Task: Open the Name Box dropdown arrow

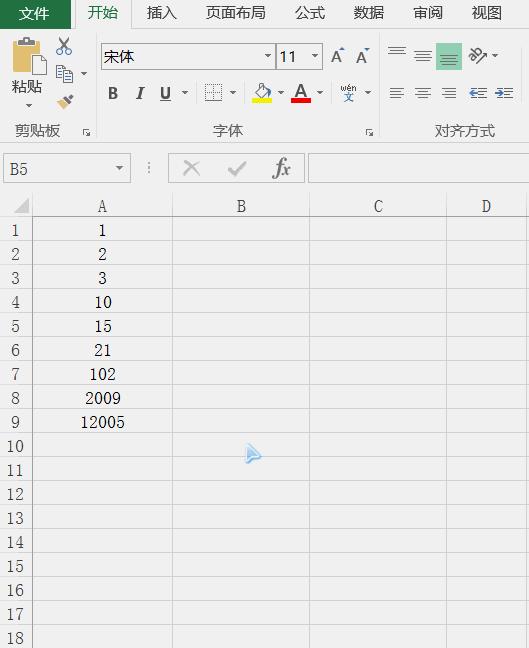Action: pyautogui.click(x=119, y=168)
